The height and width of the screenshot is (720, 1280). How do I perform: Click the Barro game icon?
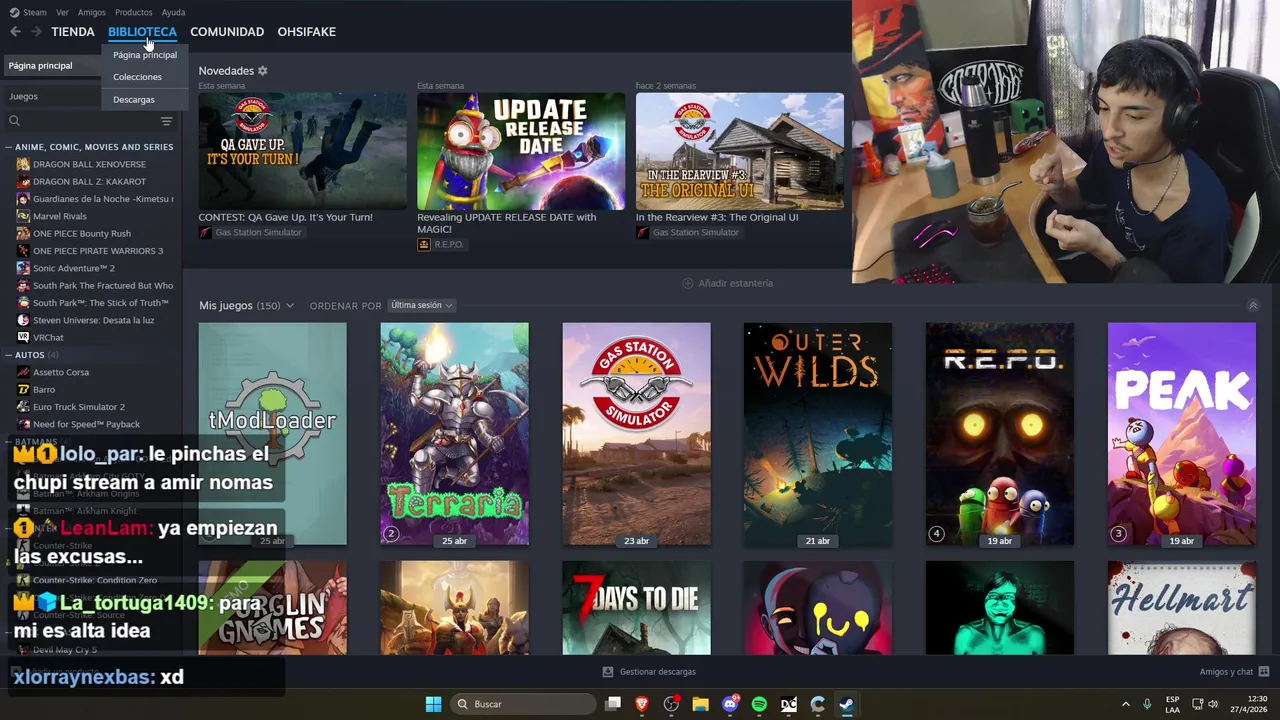click(23, 390)
